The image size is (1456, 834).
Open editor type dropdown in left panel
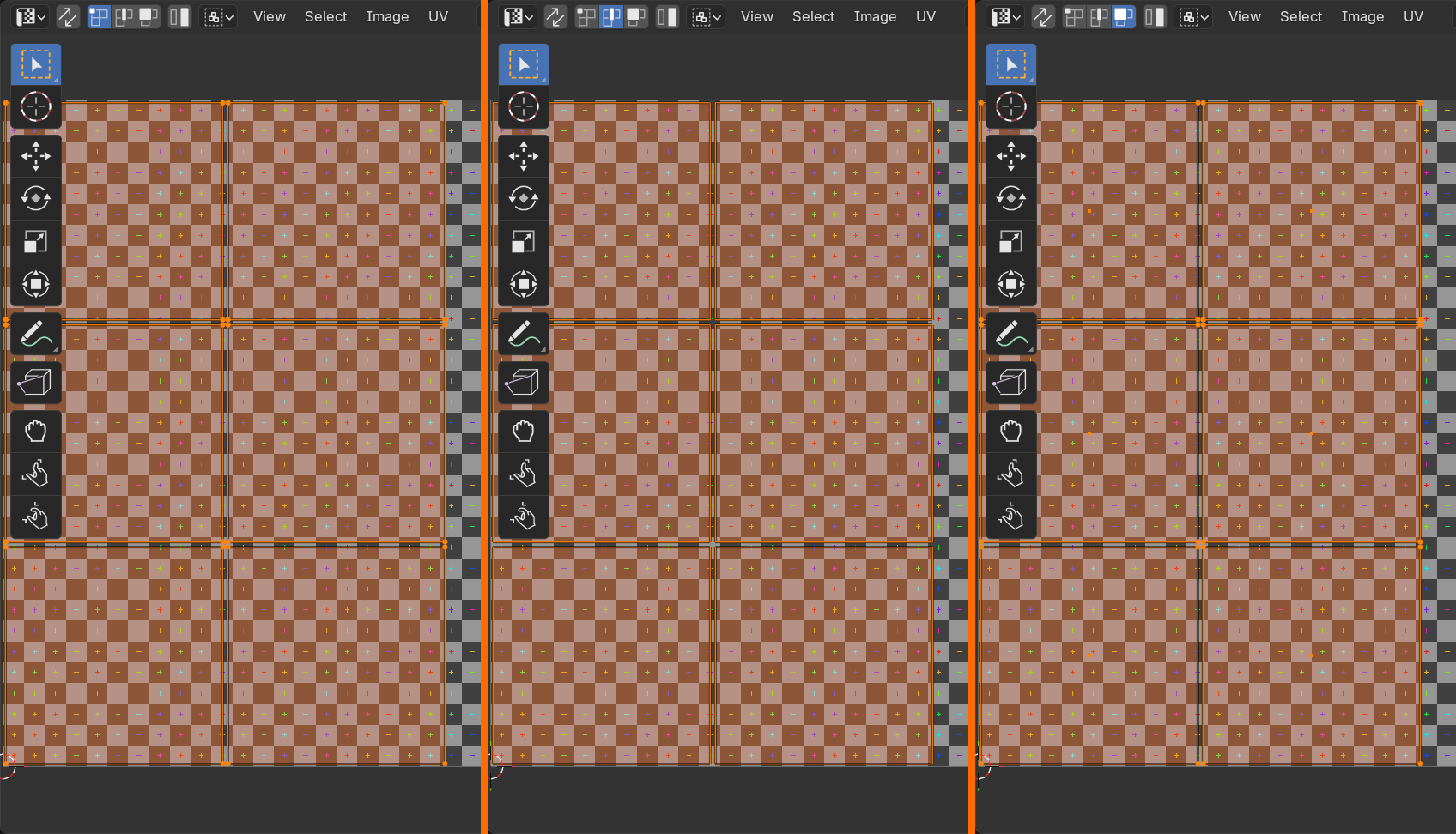[x=31, y=16]
